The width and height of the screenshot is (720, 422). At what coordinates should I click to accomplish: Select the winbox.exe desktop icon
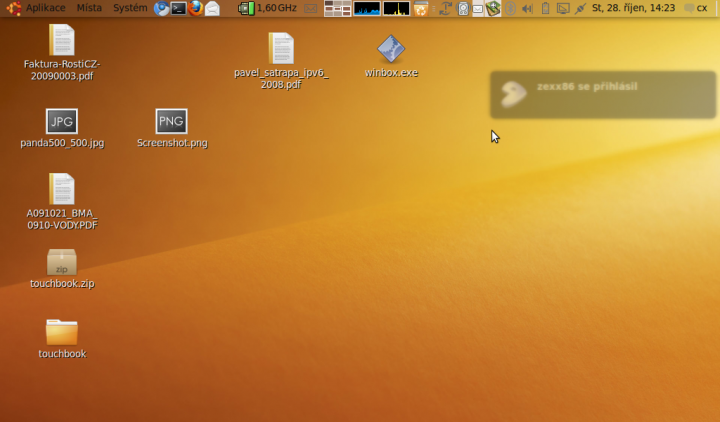[391, 55]
